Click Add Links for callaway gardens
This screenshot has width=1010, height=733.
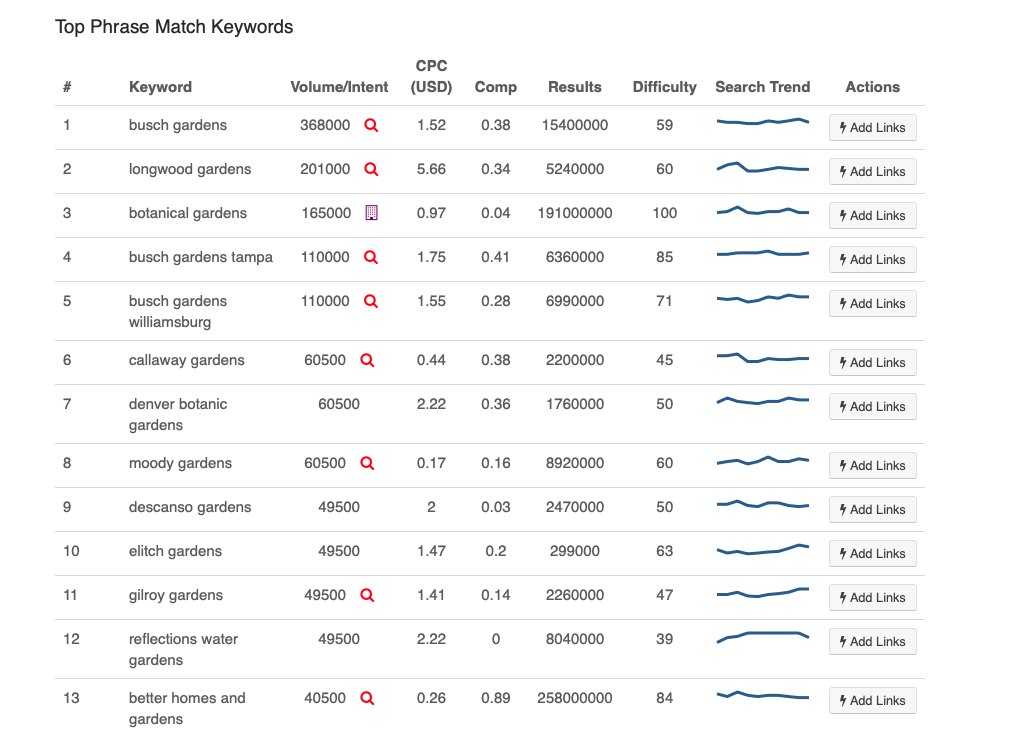873,363
